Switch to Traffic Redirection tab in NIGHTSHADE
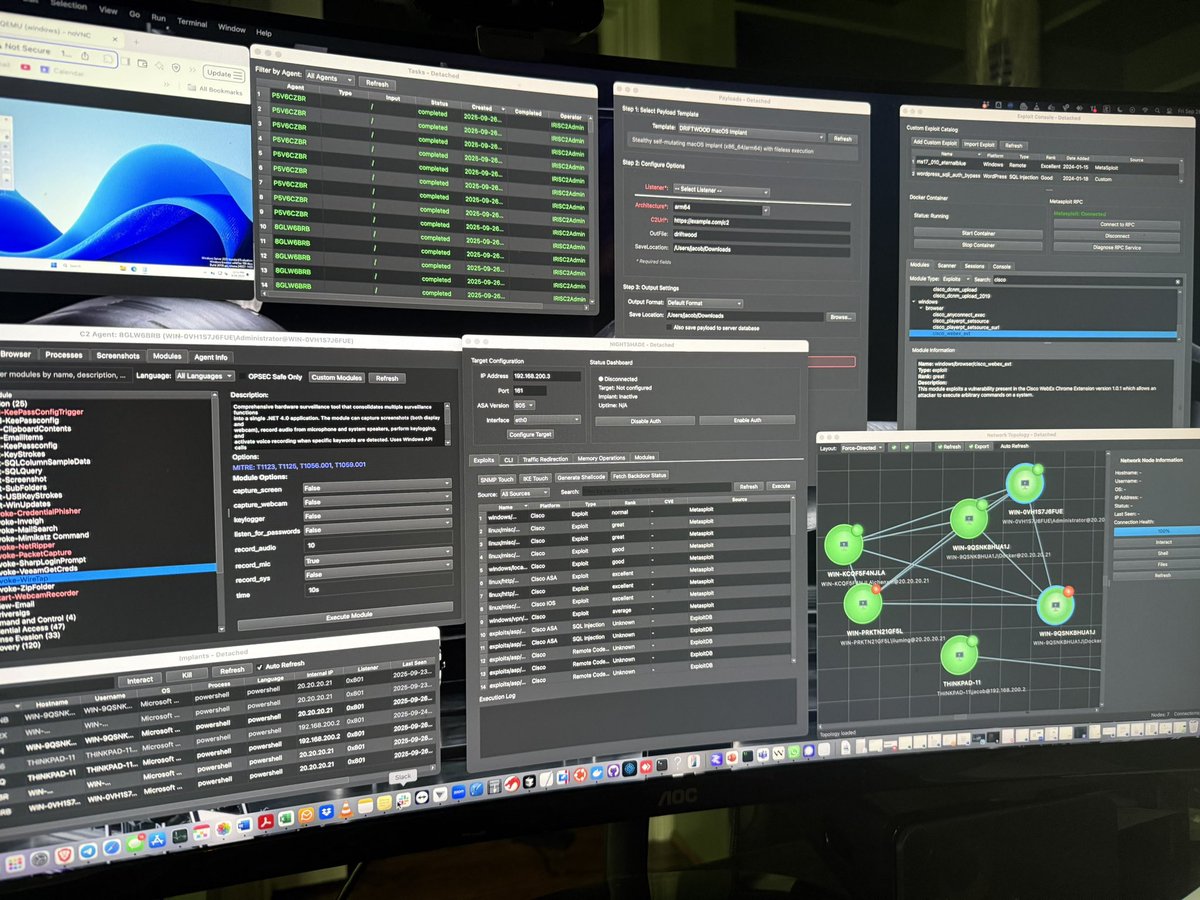Image resolution: width=1200 pixels, height=900 pixels. [545, 459]
